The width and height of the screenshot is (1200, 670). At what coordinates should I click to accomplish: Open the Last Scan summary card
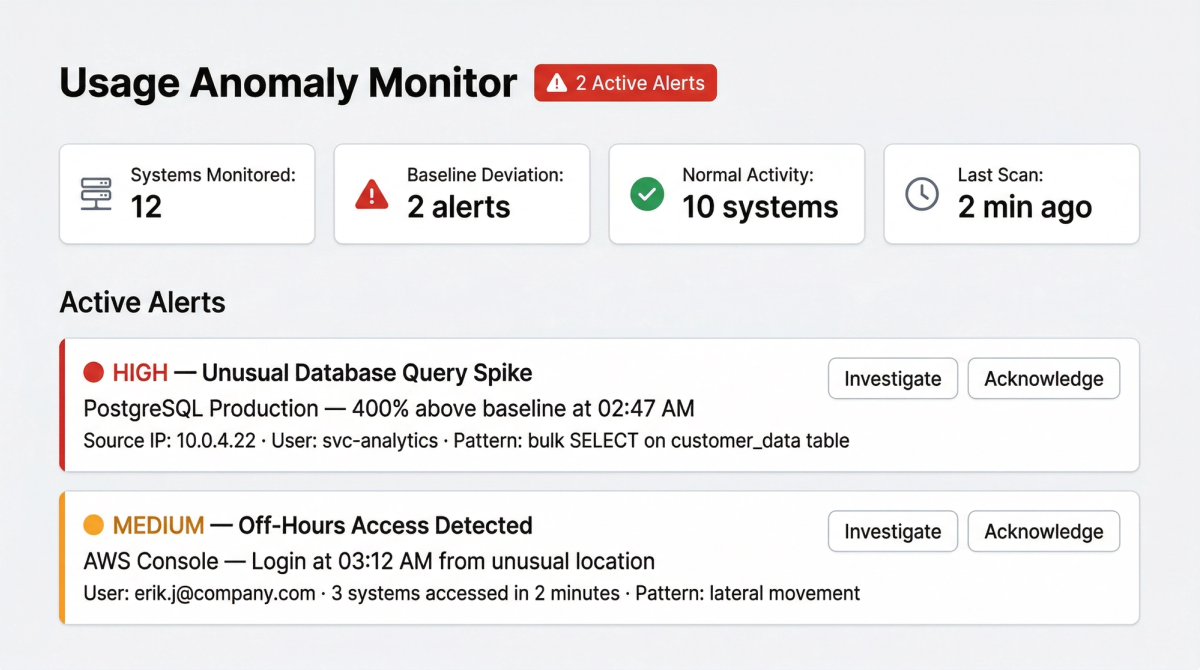click(1011, 193)
